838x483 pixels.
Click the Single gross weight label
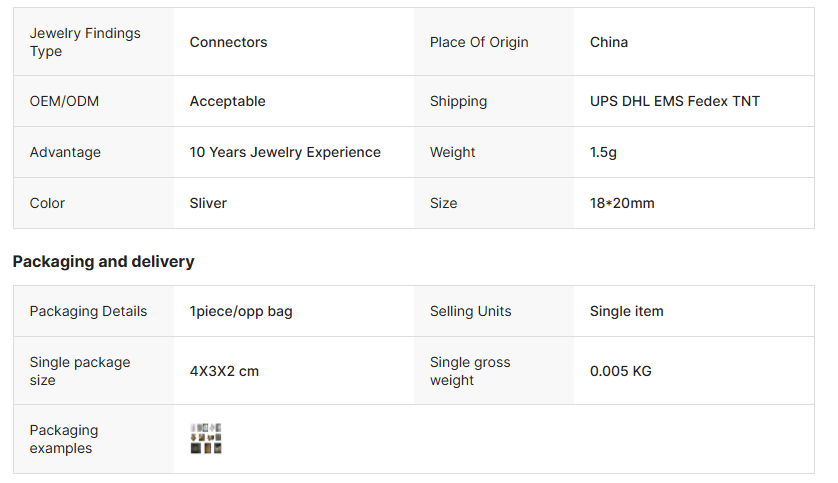click(470, 371)
